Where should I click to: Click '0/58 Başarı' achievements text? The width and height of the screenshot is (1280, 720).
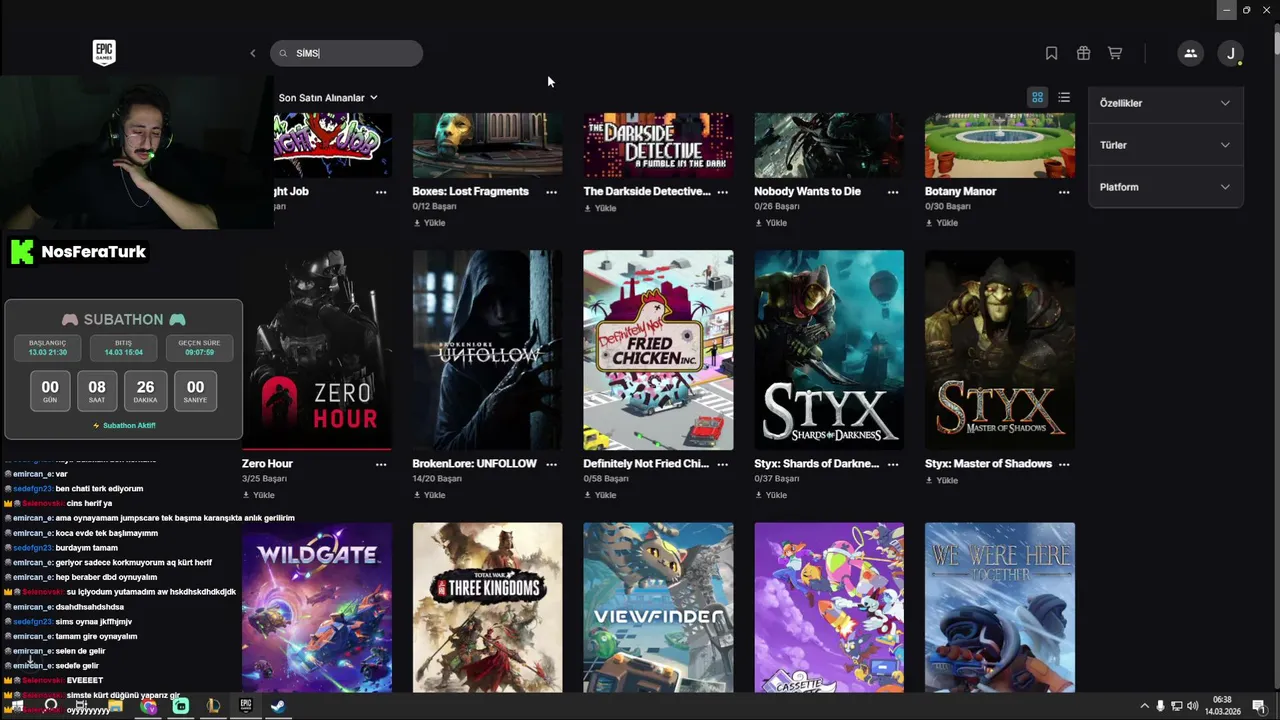(606, 479)
